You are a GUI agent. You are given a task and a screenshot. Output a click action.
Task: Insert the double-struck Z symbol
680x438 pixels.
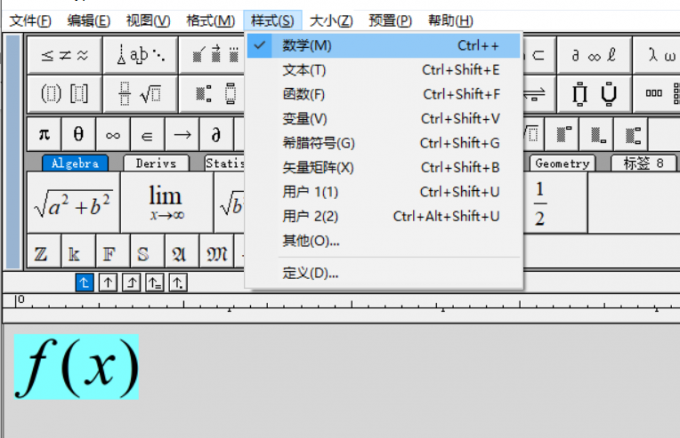pos(44,252)
